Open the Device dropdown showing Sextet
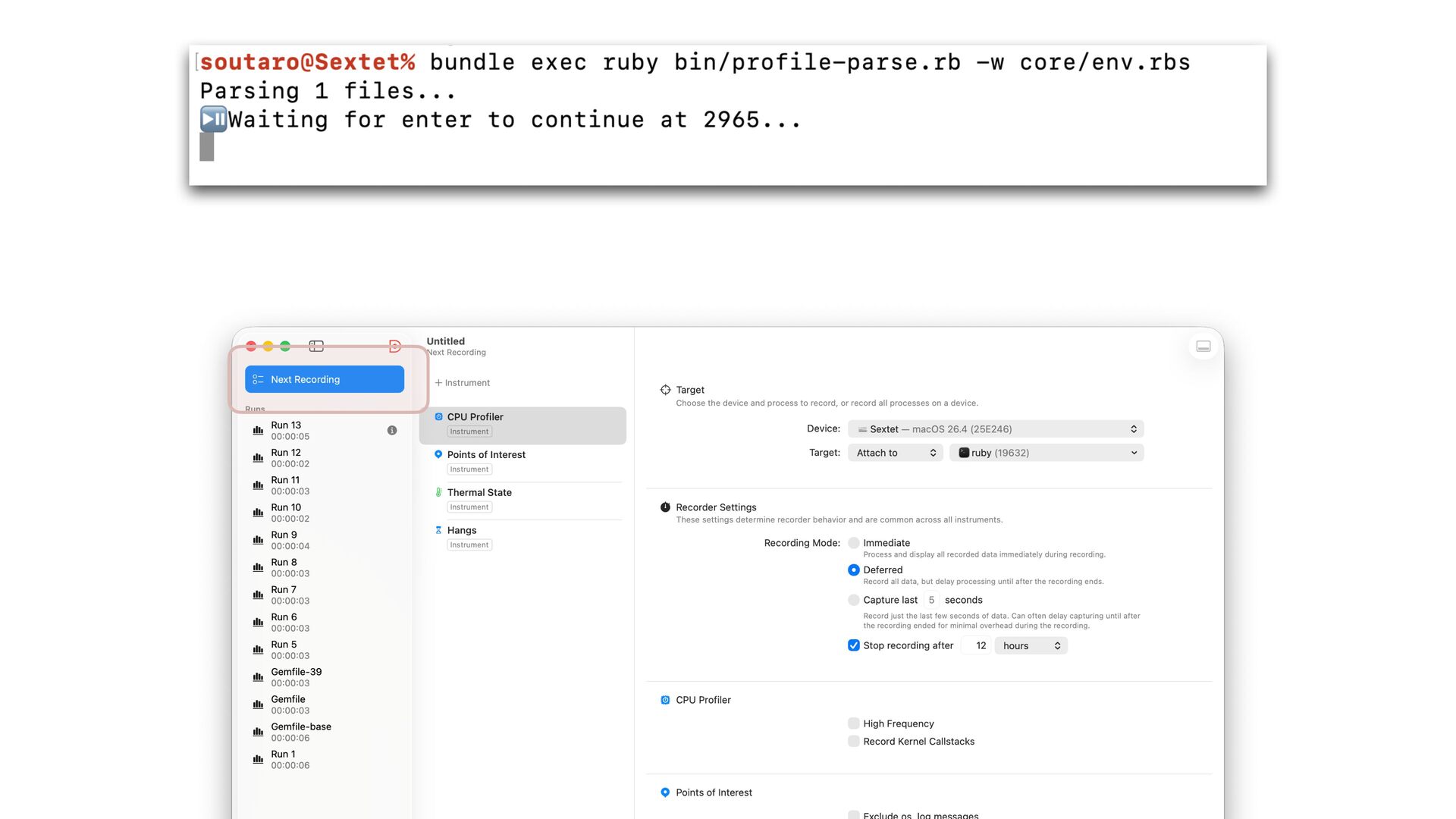The width and height of the screenshot is (1456, 819). click(995, 429)
